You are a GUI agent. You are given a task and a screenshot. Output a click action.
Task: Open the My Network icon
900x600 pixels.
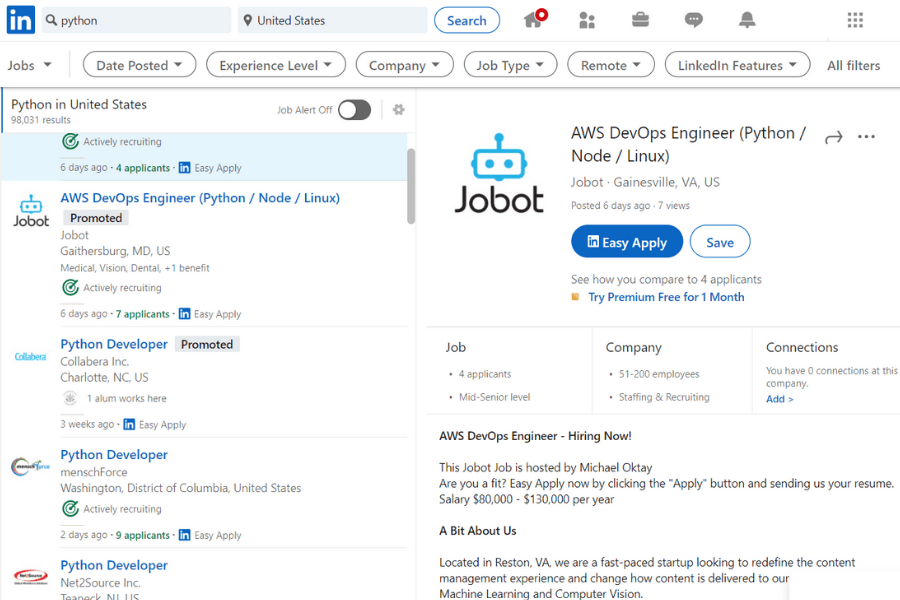(587, 19)
